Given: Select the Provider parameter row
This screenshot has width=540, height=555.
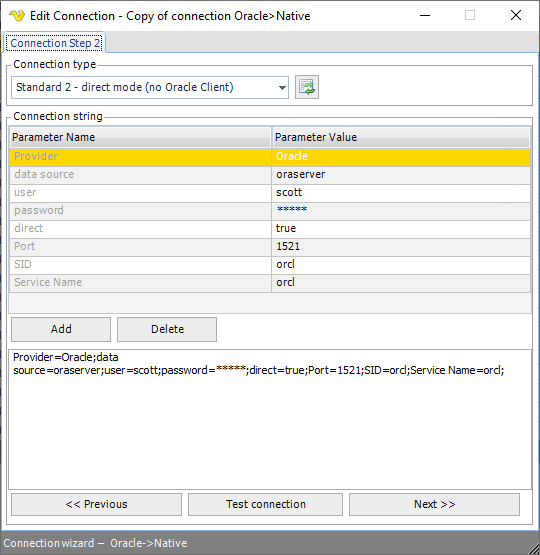Looking at the screenshot, I should [x=270, y=157].
